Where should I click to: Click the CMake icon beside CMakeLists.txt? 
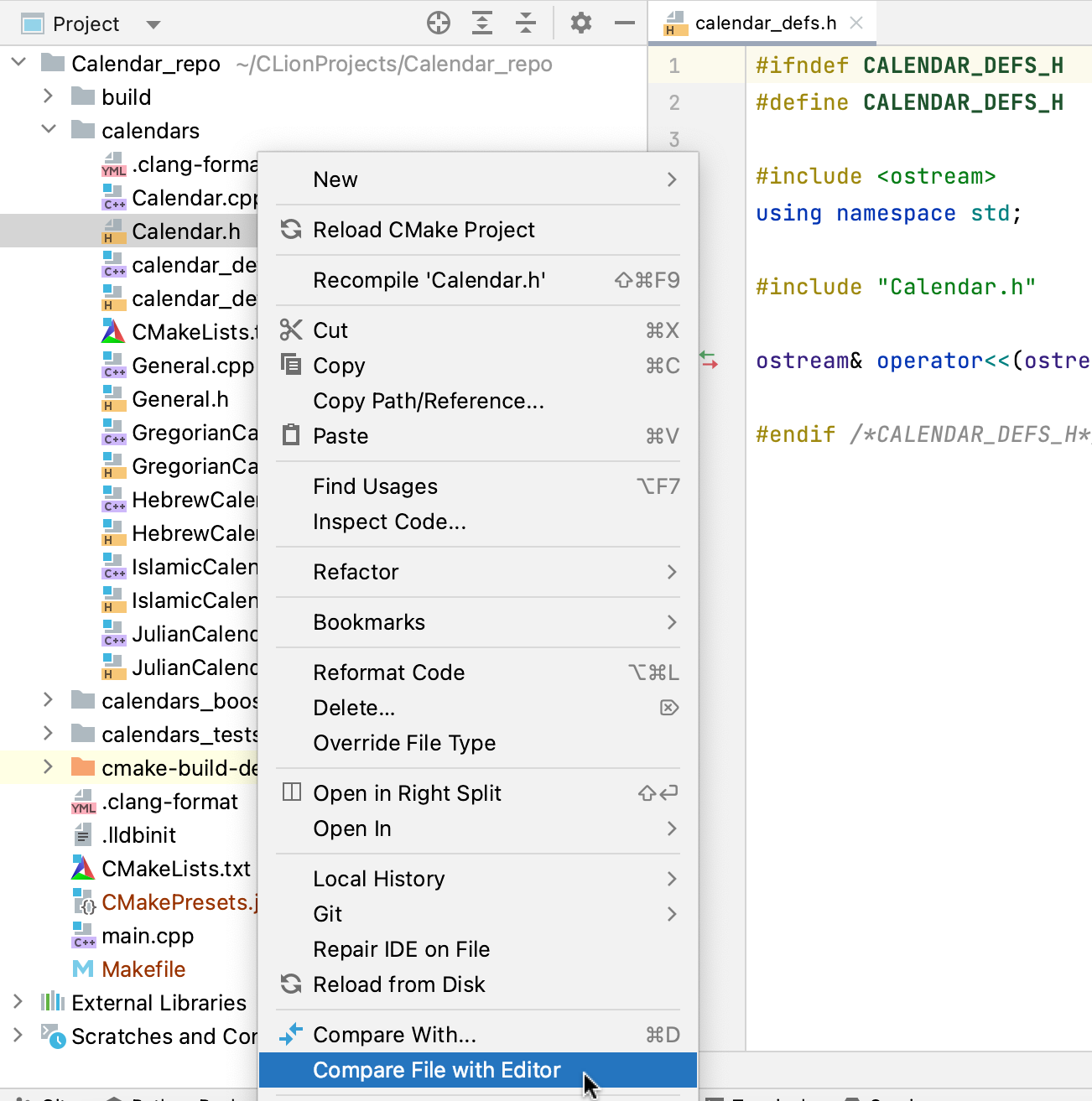(81, 869)
